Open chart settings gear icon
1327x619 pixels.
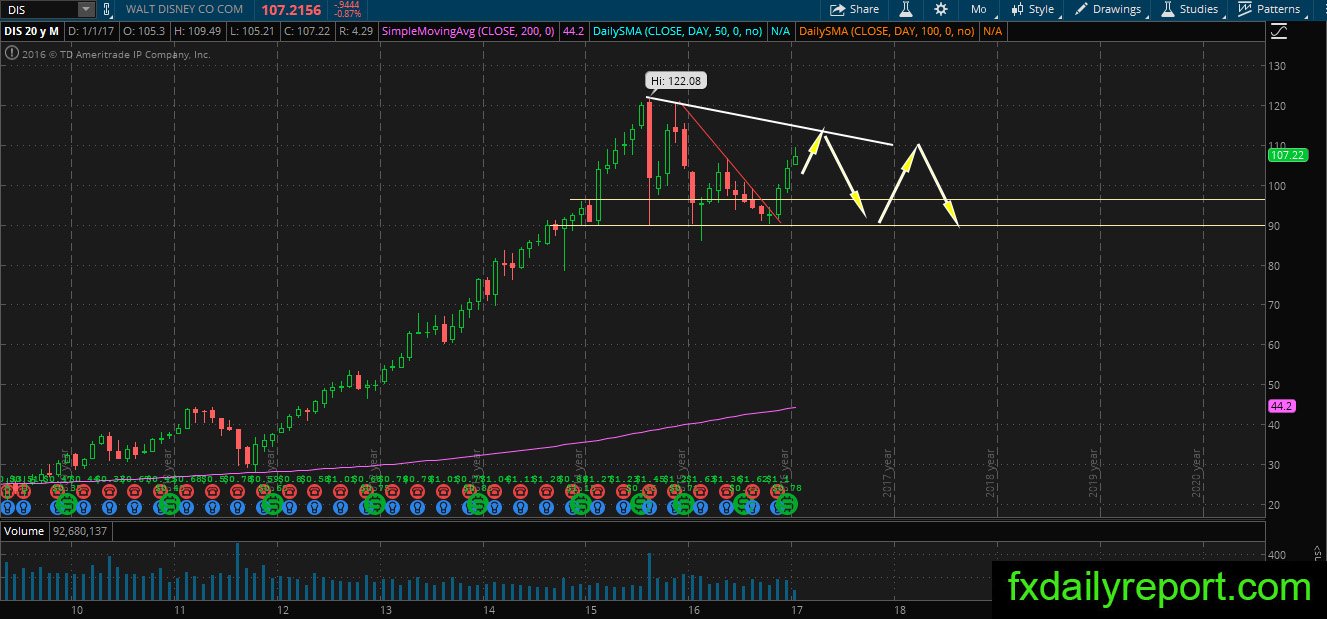941,9
